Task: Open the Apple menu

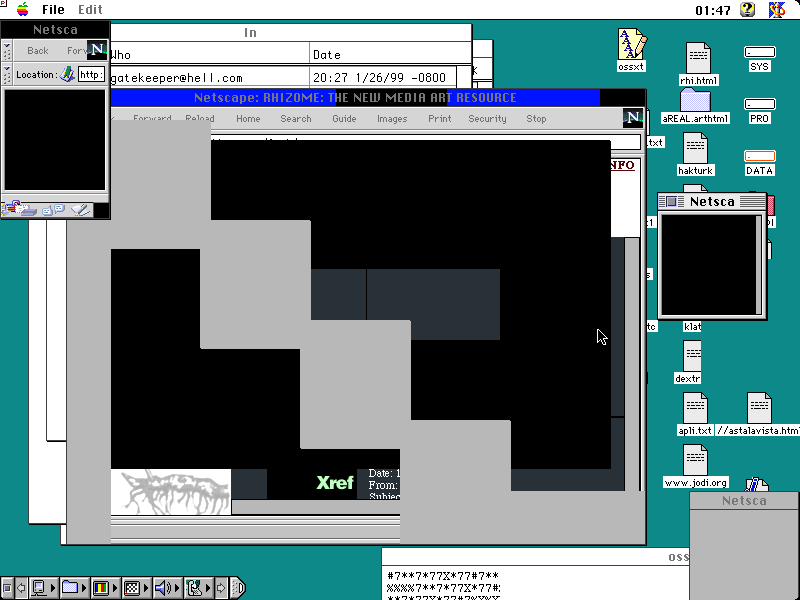Action: tap(22, 9)
